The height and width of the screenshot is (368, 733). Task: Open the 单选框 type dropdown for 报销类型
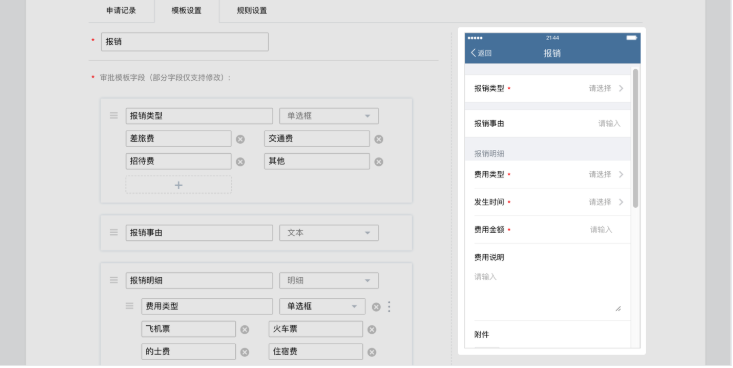click(329, 116)
